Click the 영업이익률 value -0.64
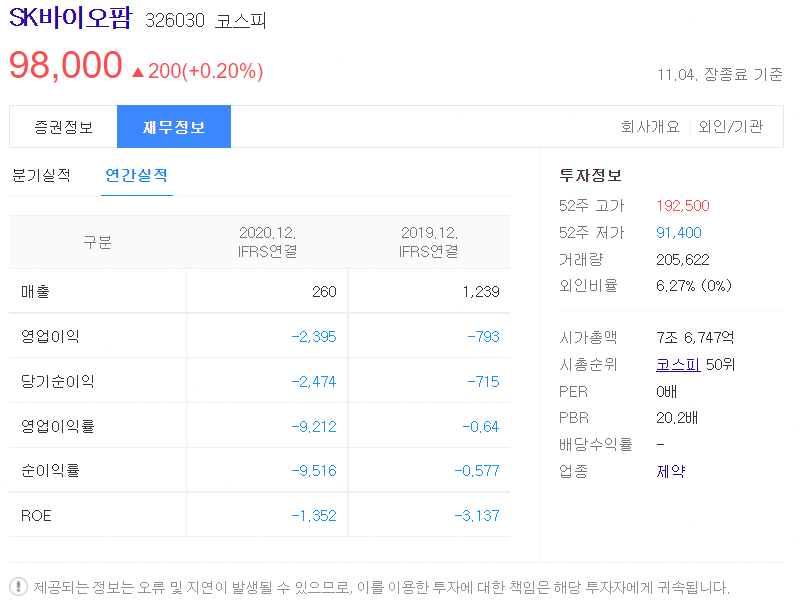Viewport: 800px width, 600px height. click(481, 427)
